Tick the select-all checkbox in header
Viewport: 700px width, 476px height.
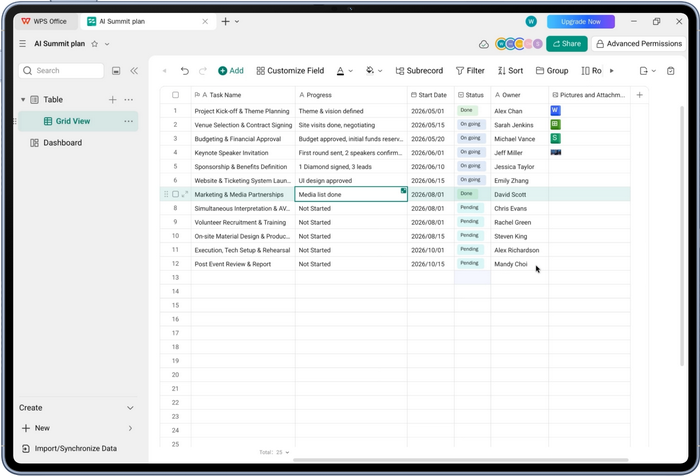click(x=175, y=95)
